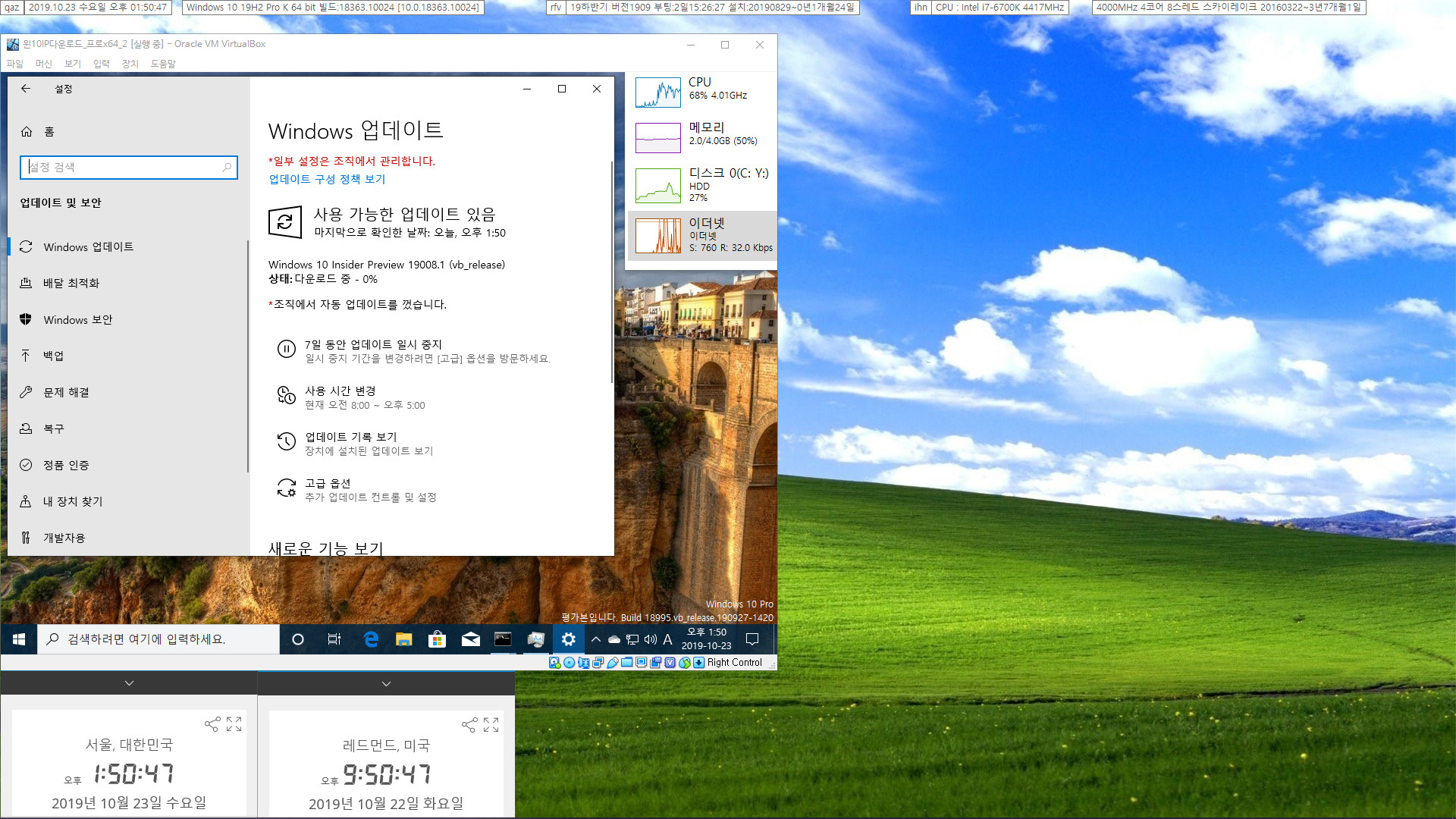The height and width of the screenshot is (819, 1456).
Task: Open the Action Center notification icon
Action: 752,639
